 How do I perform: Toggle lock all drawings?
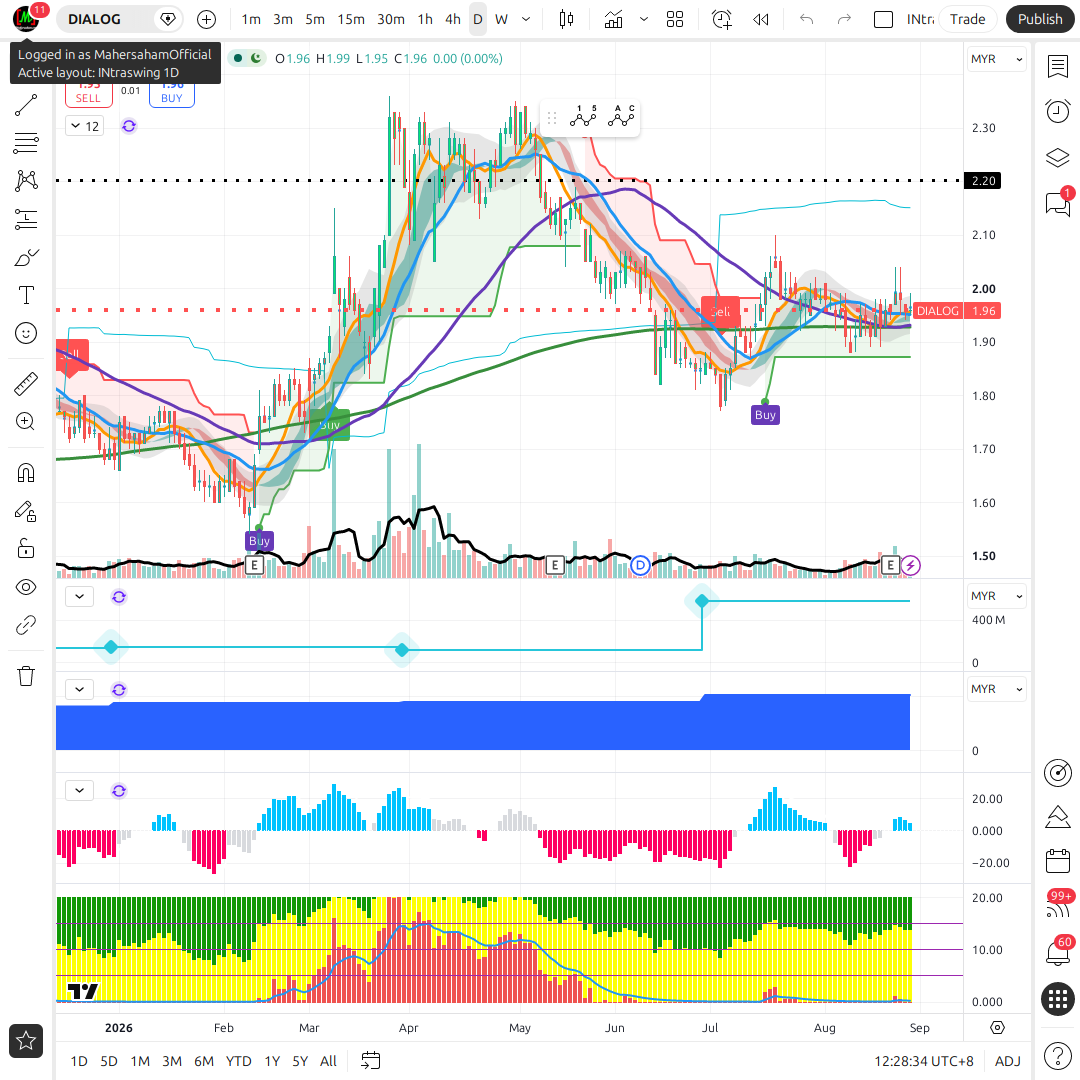[26, 549]
